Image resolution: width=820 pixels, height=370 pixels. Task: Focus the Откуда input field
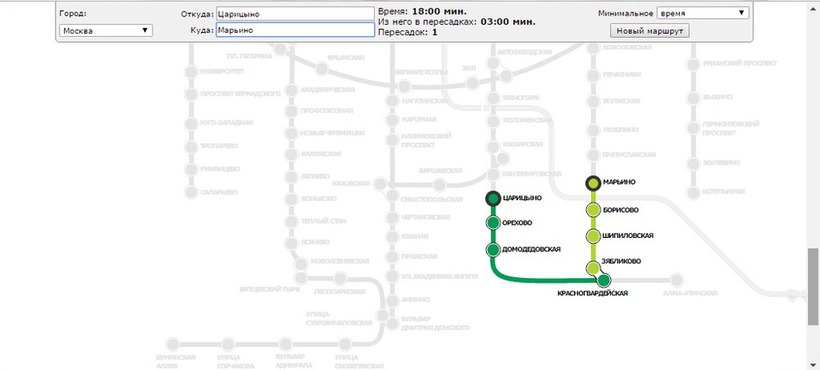[295, 14]
